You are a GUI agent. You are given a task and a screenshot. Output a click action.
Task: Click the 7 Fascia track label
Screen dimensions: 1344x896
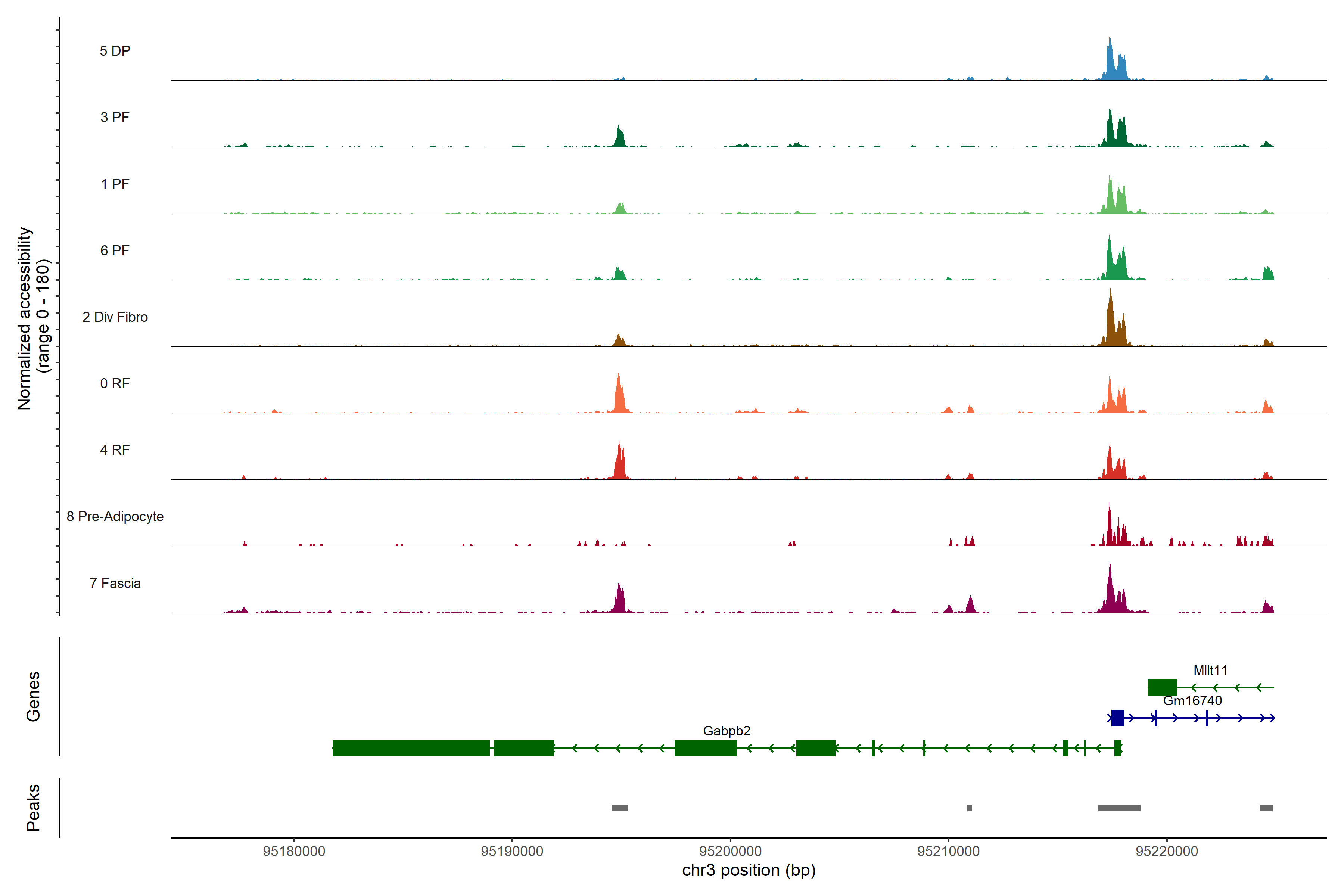[115, 584]
